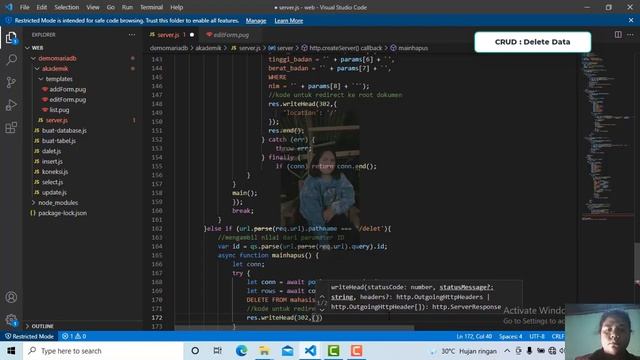640x360 pixels.
Task: Open the Search view in activity bar
Action: point(11,60)
